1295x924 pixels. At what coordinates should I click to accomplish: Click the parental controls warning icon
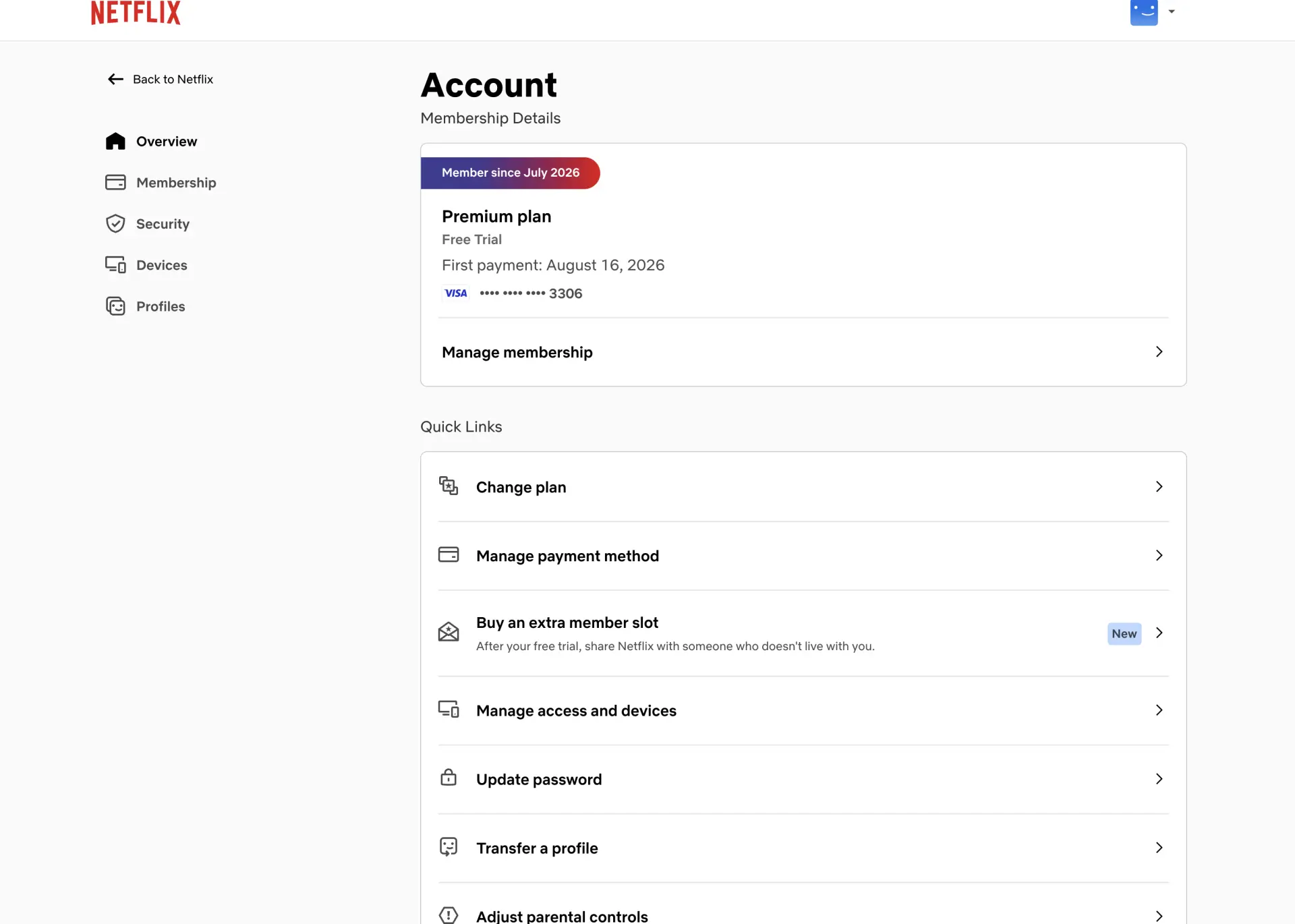click(x=449, y=915)
